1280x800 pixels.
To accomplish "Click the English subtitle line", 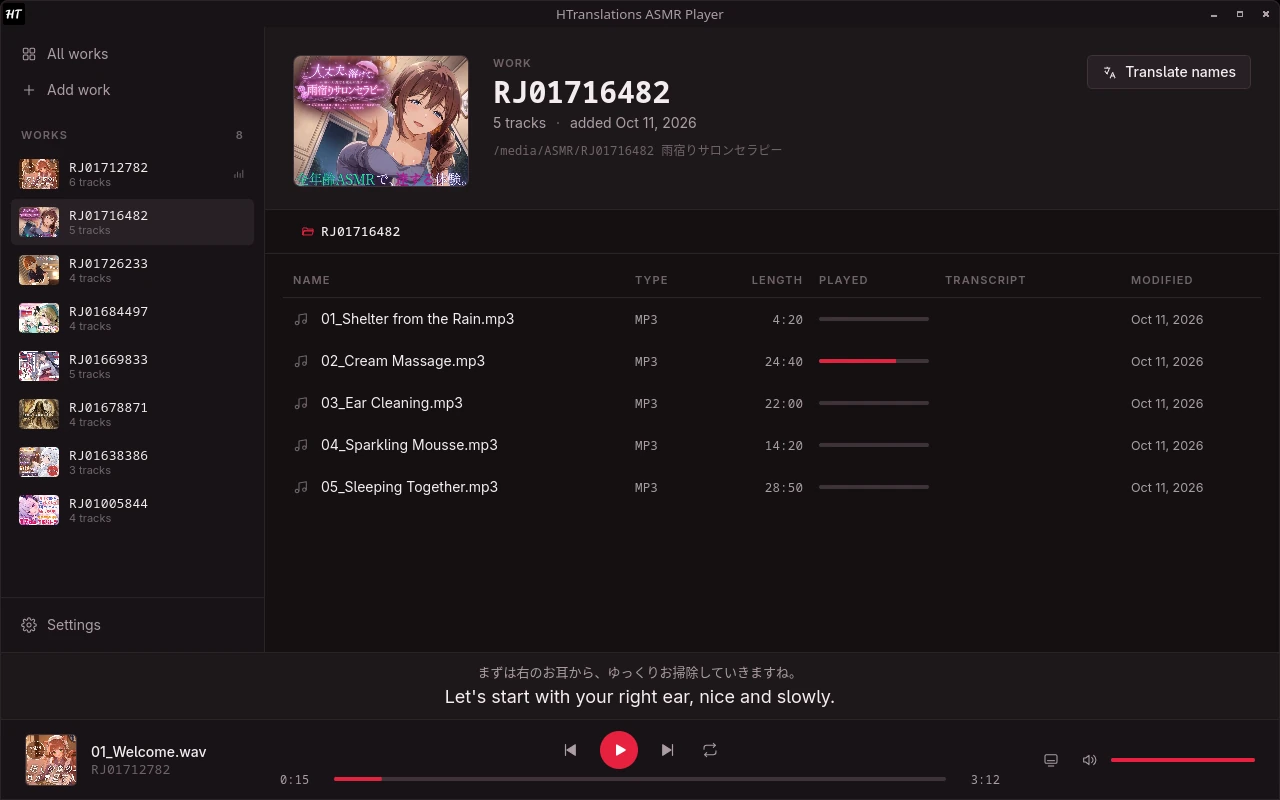I will [640, 697].
